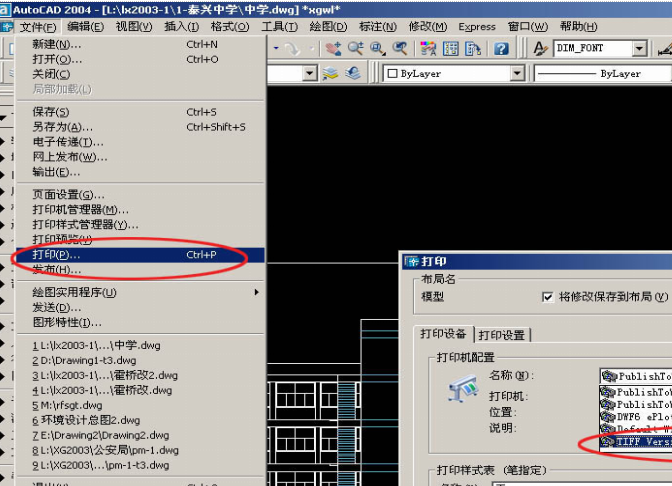
Task: Open the layer list dropdown arrow
Action: tap(309, 73)
